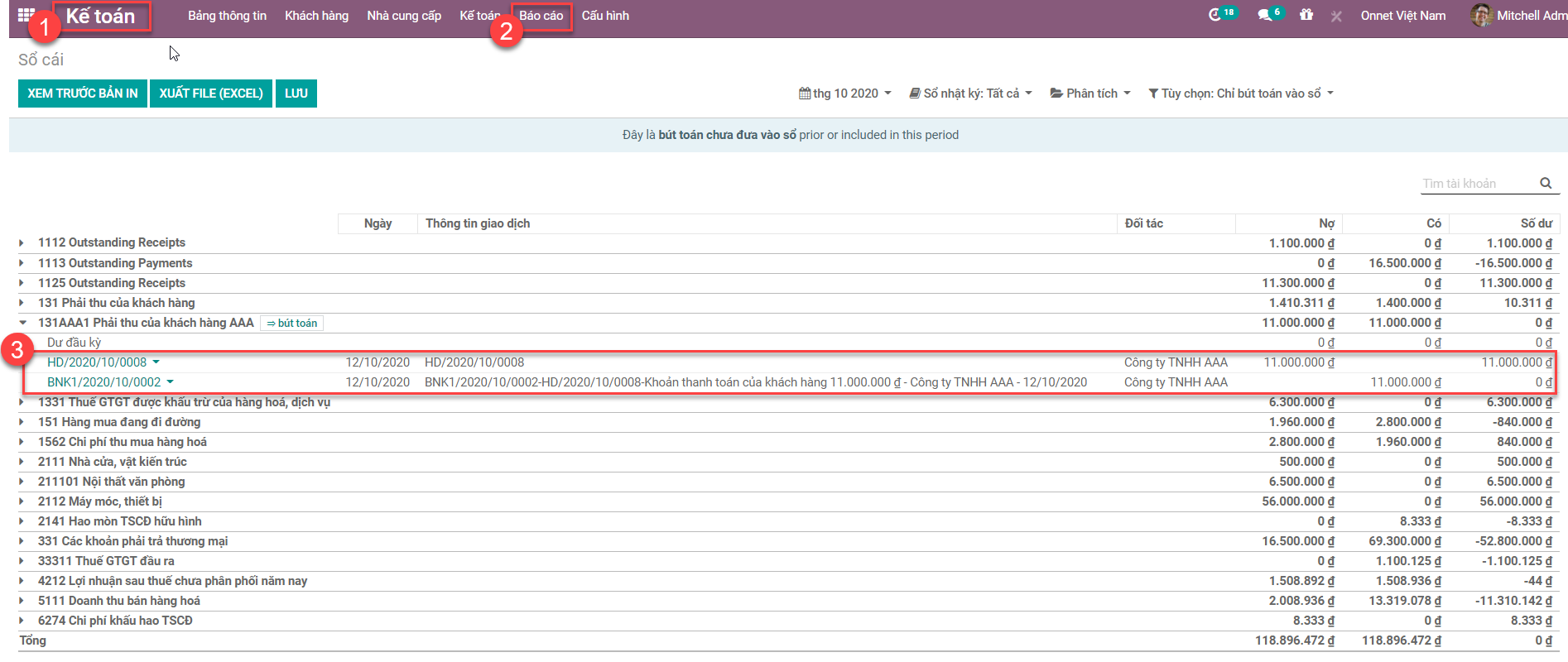Click Mitchell Admin's avatar picture
The height and width of the screenshot is (662, 1568).
click(1480, 15)
